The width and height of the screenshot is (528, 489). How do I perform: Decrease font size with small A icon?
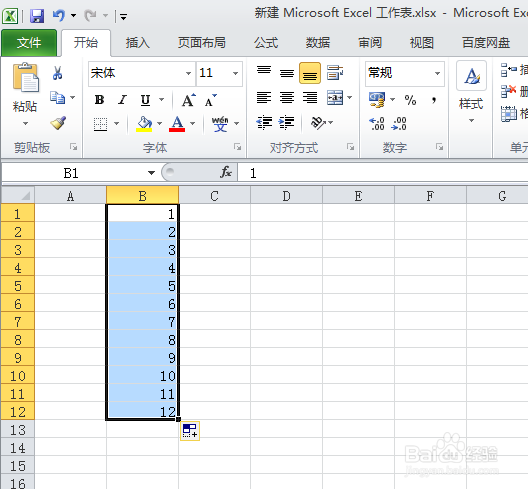[211, 100]
